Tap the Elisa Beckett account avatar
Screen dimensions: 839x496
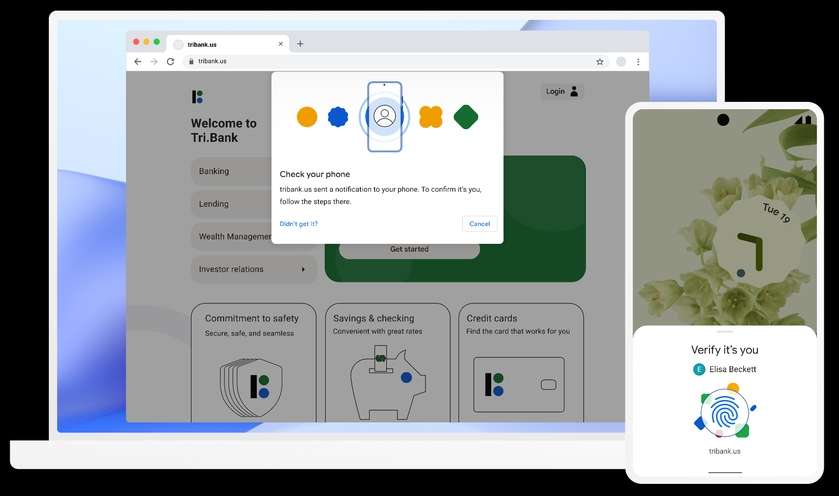(x=699, y=369)
